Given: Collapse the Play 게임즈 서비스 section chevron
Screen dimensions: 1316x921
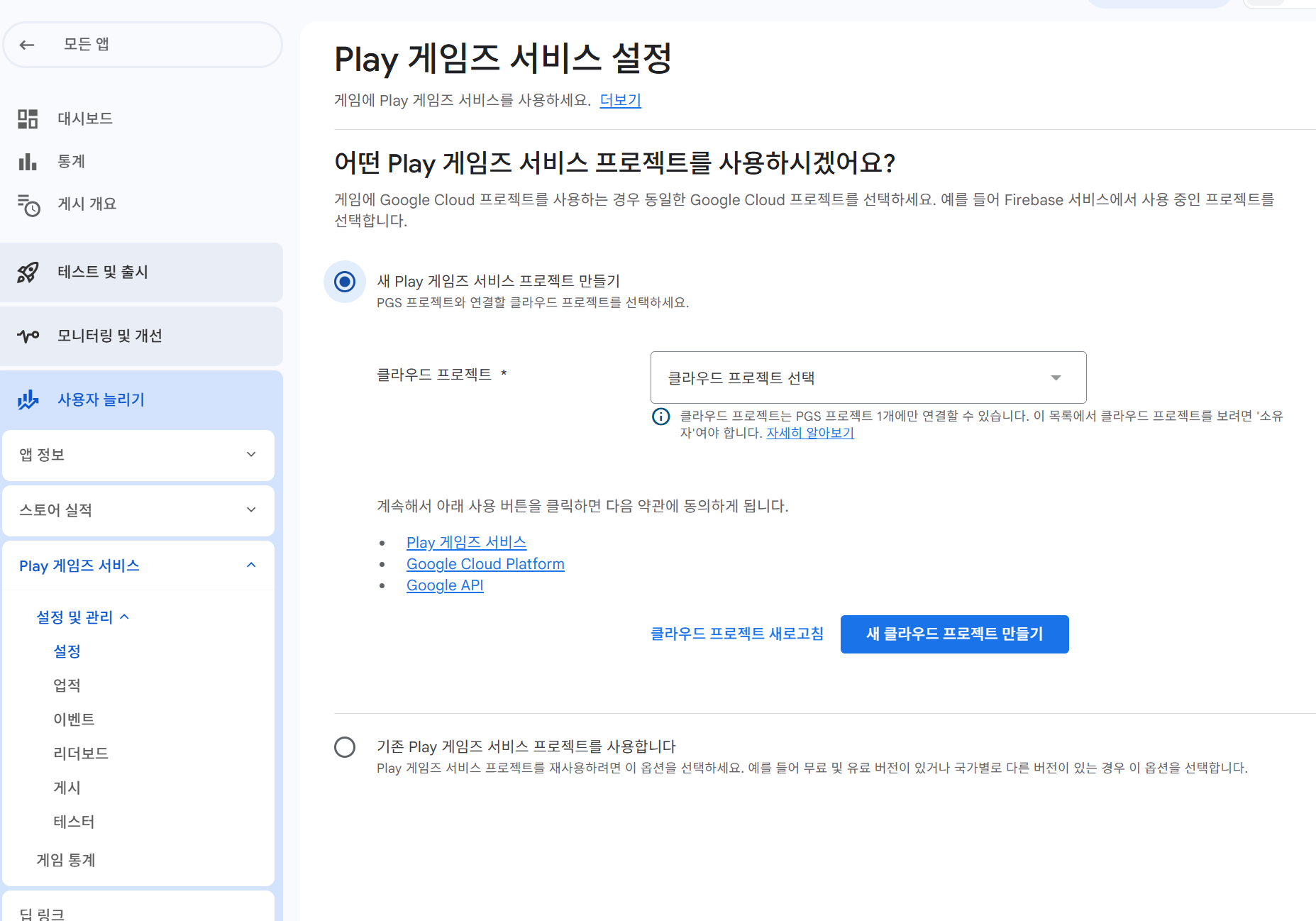Looking at the screenshot, I should pyautogui.click(x=251, y=566).
